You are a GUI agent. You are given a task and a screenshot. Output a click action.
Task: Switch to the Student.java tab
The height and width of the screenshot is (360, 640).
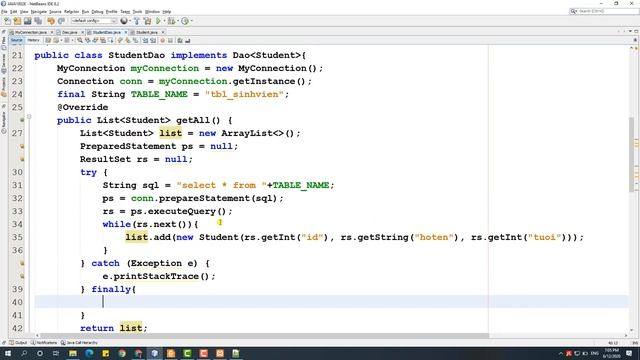point(147,32)
